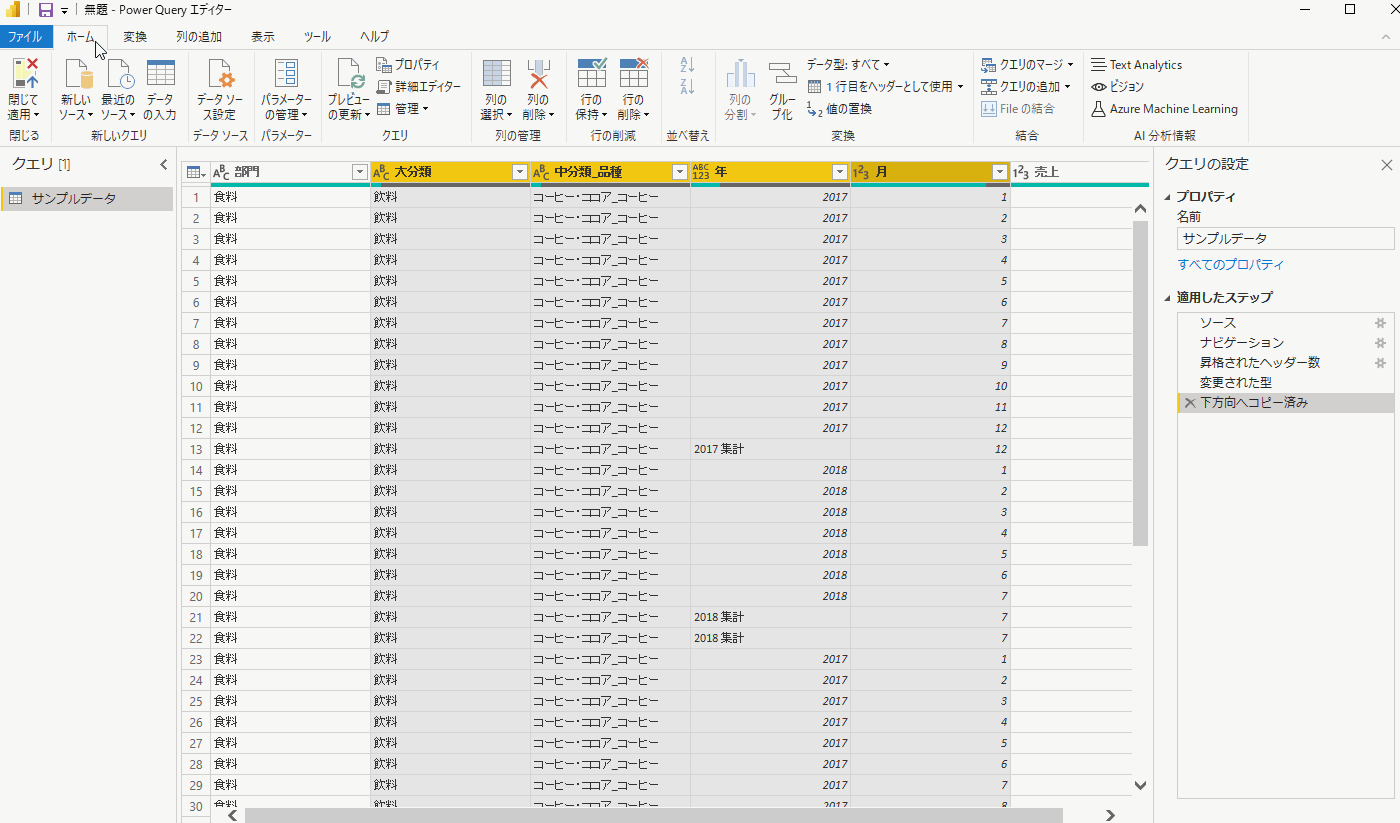Click the すべてのプロパティ link
The image size is (1400, 823).
(x=1231, y=265)
